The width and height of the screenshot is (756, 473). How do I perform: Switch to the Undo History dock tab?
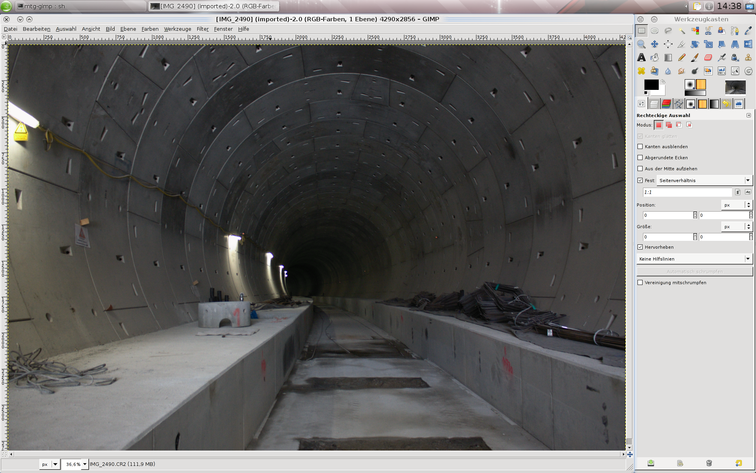click(727, 104)
